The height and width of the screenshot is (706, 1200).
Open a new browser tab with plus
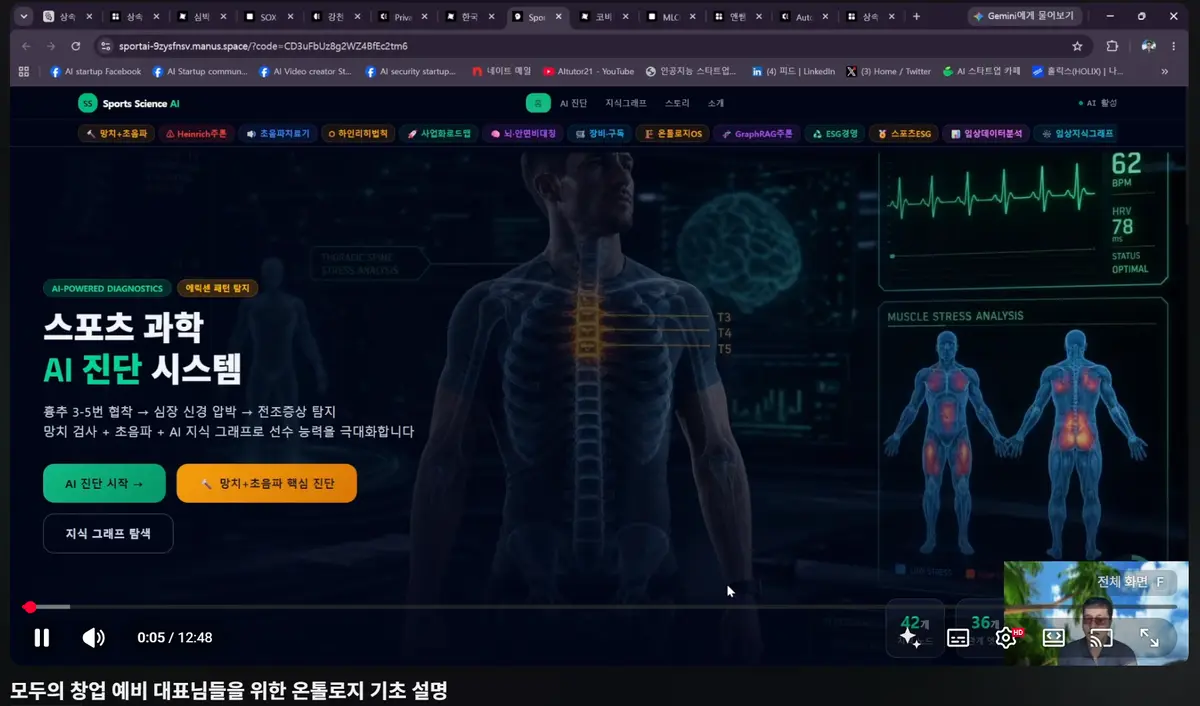tap(916, 16)
